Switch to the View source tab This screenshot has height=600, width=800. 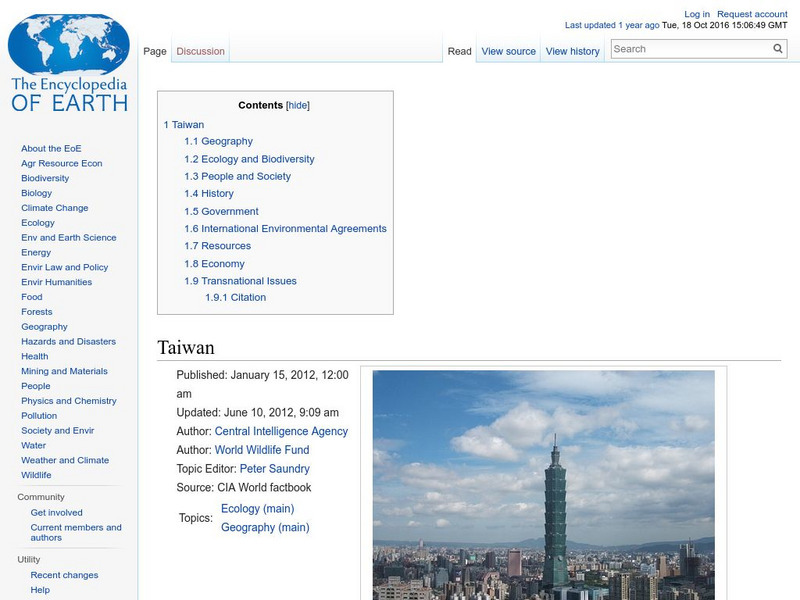click(508, 51)
